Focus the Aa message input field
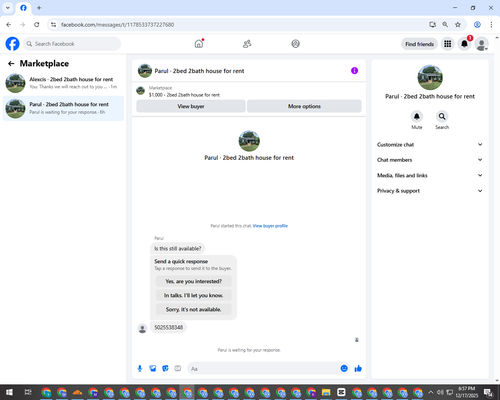This screenshot has width=500, height=400. (x=263, y=369)
